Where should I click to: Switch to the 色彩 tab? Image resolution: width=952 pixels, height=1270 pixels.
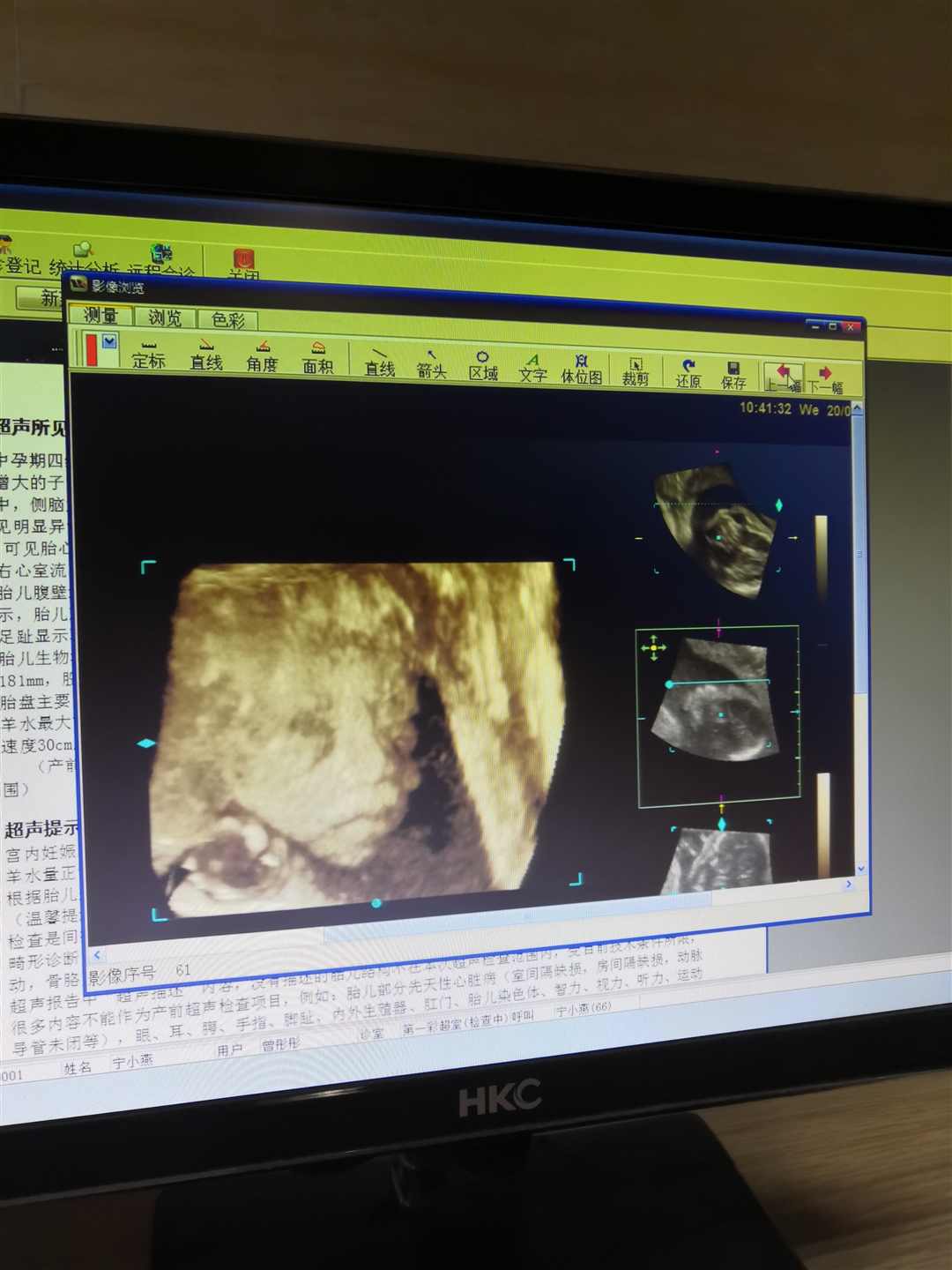point(228,319)
